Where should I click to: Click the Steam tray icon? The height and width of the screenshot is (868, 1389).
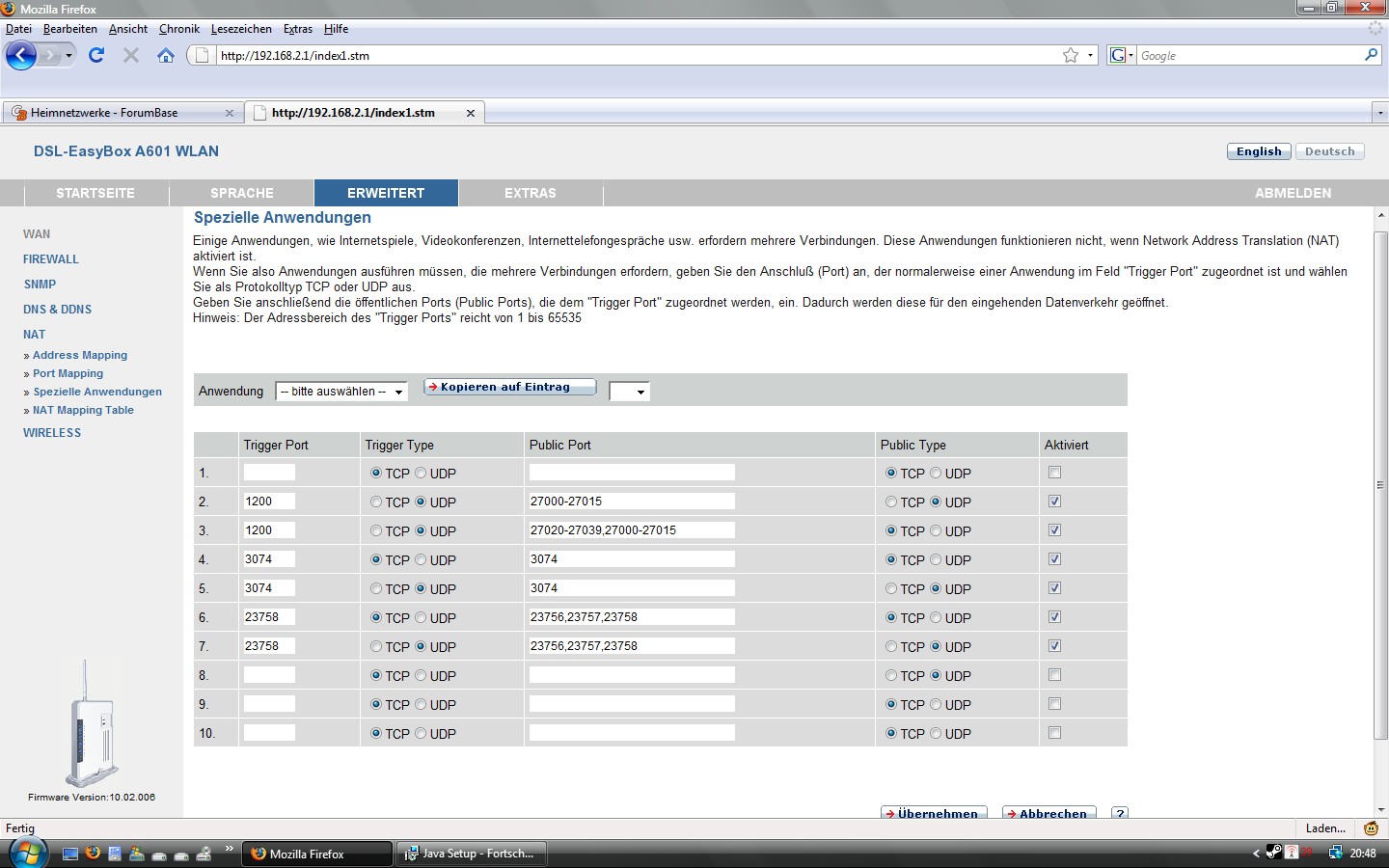click(x=1273, y=853)
